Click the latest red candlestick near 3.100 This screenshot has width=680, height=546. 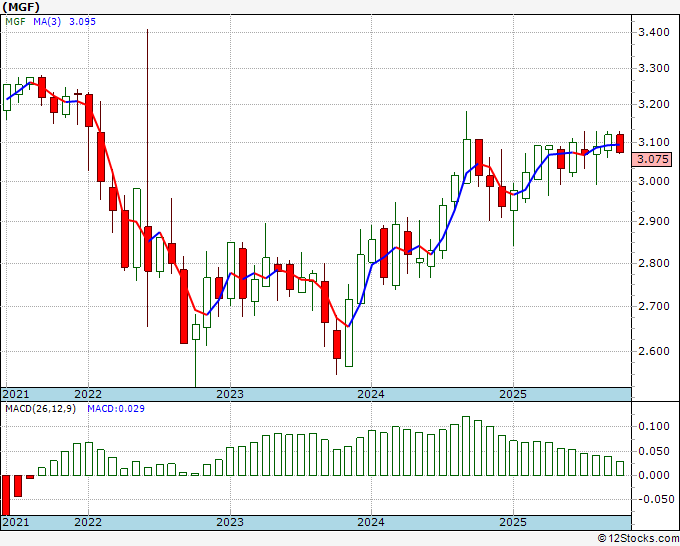(x=620, y=144)
